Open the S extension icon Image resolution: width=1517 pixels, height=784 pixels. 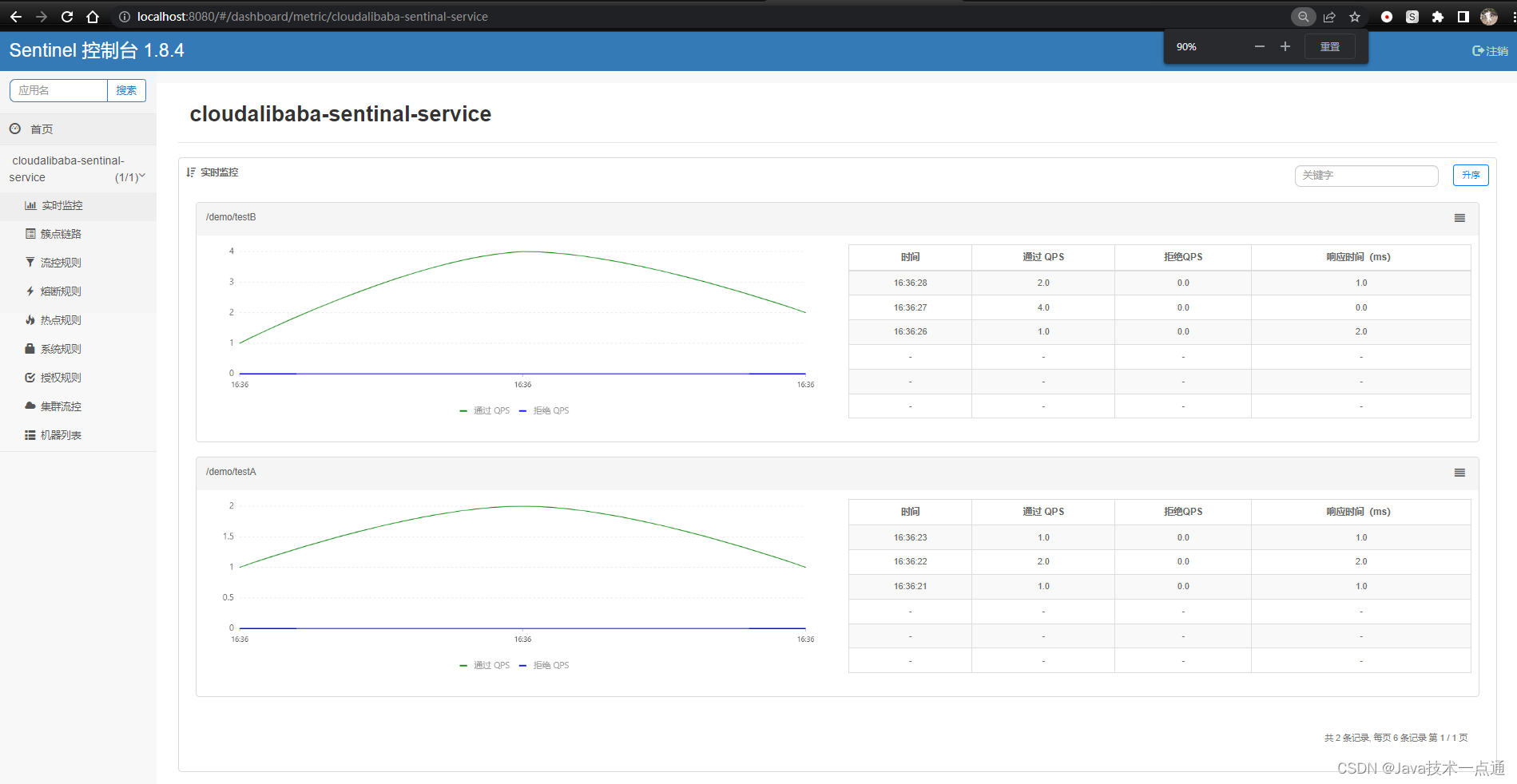click(x=1412, y=17)
